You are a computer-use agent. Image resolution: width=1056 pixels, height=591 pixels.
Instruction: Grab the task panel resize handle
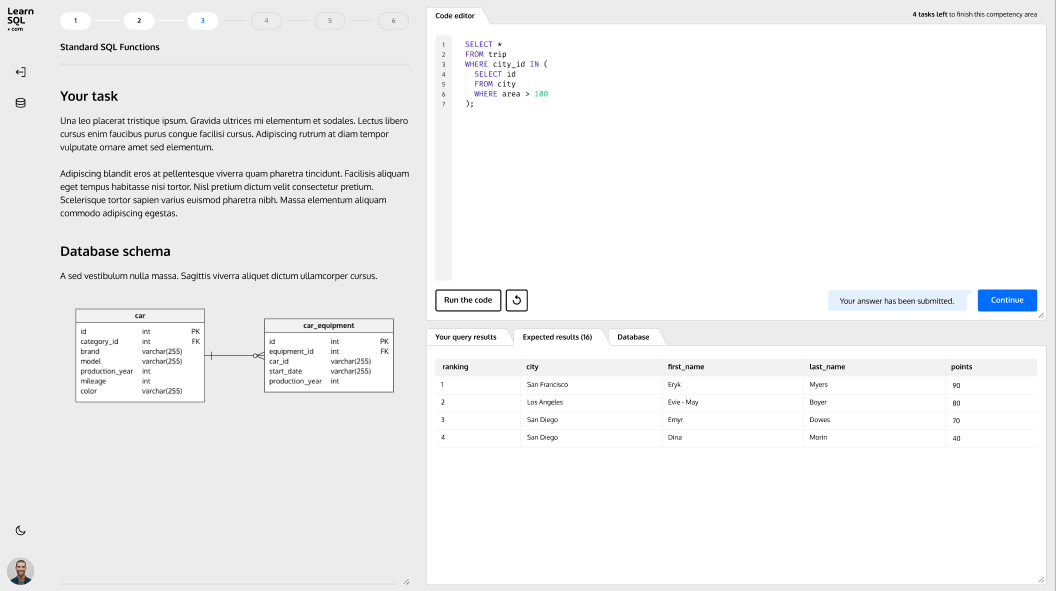[x=406, y=582]
